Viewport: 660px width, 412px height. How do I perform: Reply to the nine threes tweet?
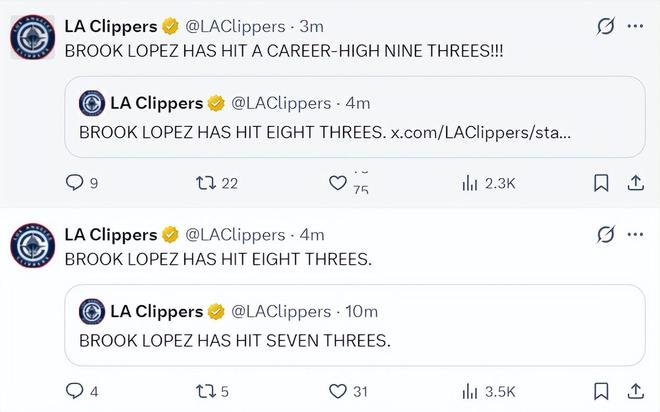click(75, 183)
